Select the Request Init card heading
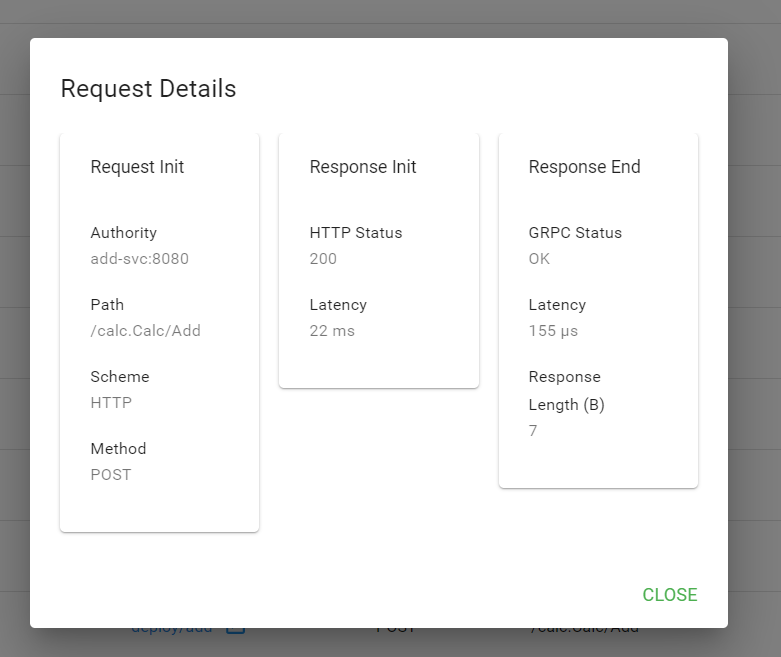 pyautogui.click(x=137, y=167)
